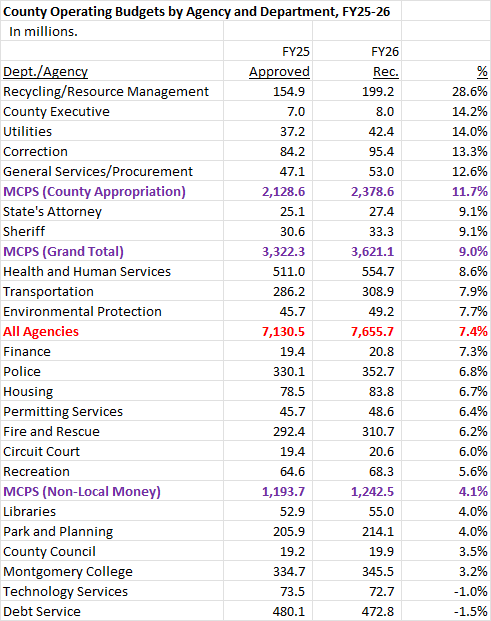Select the red All Agencies cell

click(x=41, y=331)
